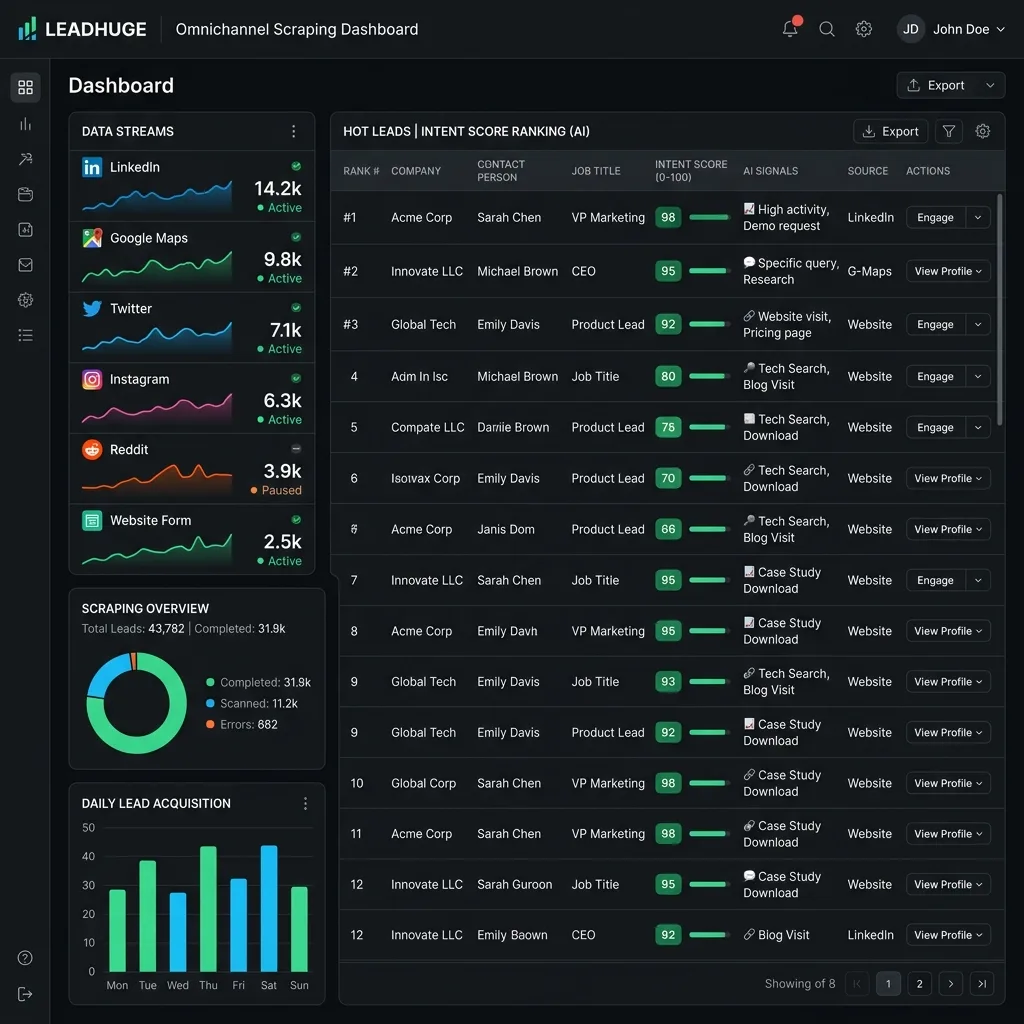Click the Errors legend orange dot

pos(210,724)
